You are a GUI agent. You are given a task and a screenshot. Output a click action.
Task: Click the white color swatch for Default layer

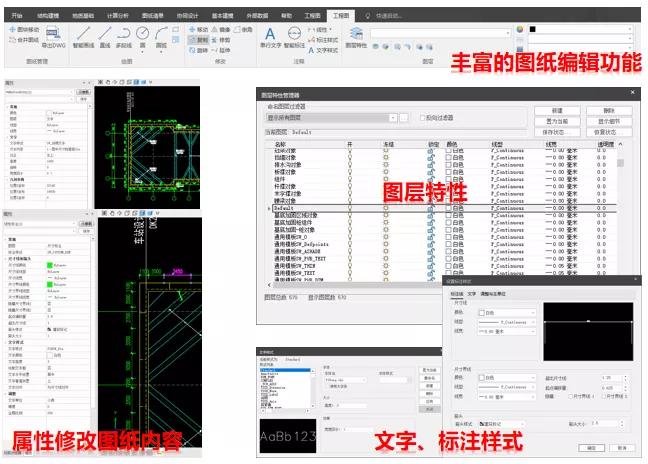tap(448, 208)
